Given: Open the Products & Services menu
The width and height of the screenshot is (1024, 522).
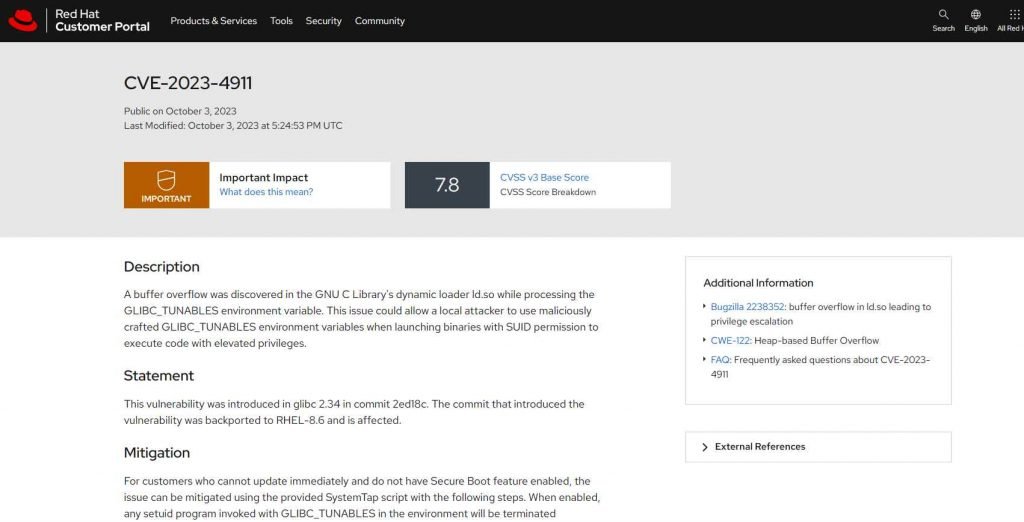Looking at the screenshot, I should (x=214, y=21).
